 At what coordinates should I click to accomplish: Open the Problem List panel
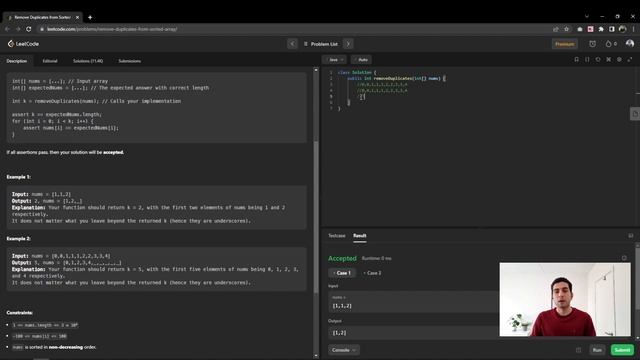(x=321, y=44)
